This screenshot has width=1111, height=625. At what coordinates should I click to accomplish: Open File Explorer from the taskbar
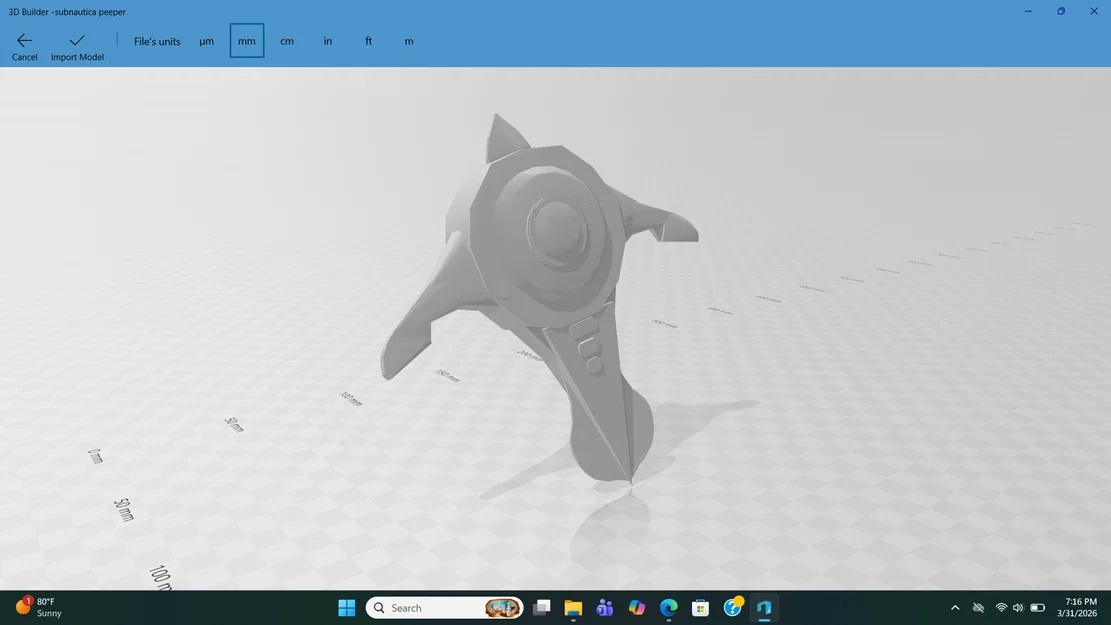point(573,607)
